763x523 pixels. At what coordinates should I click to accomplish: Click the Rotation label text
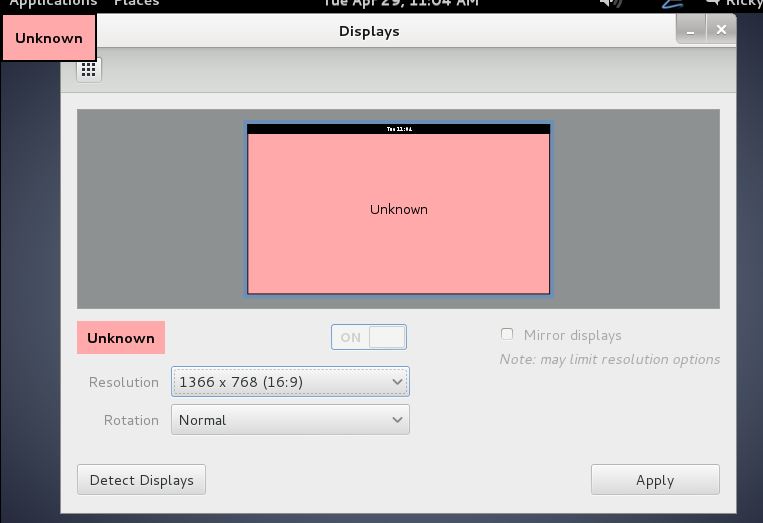coord(131,420)
